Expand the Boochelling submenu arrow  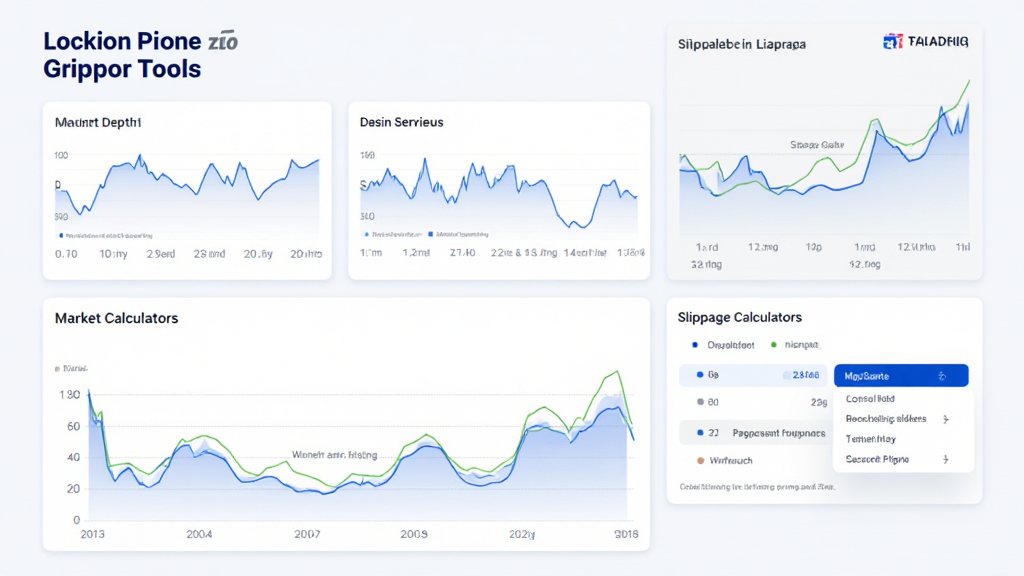point(945,419)
